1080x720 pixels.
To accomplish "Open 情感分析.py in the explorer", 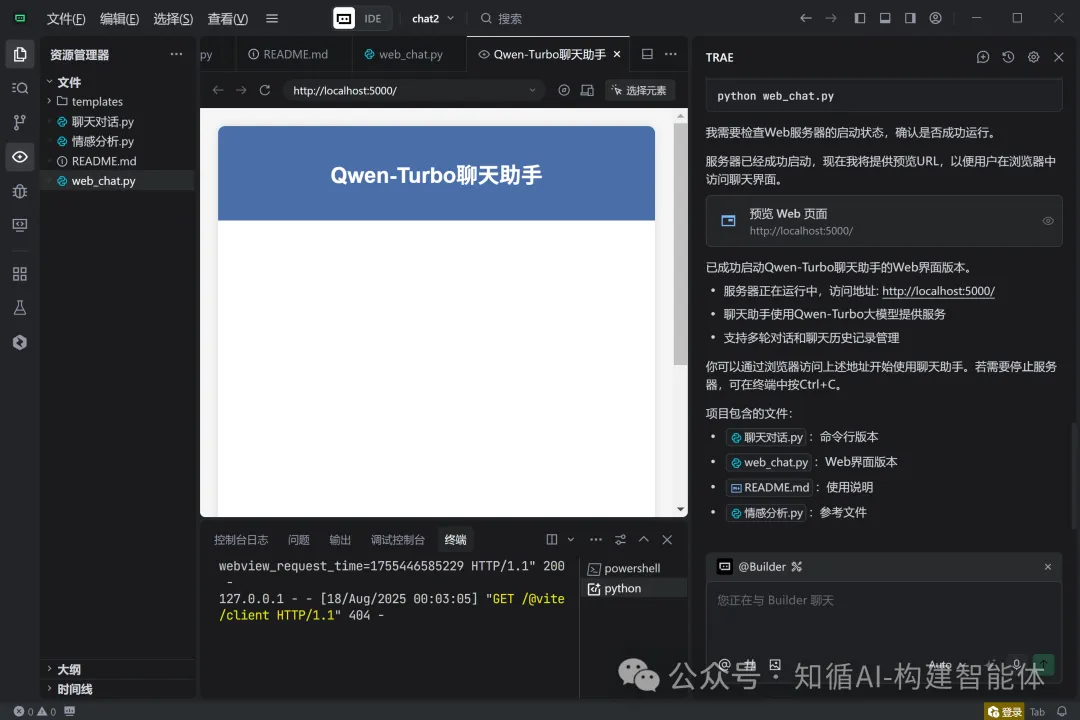I will click(x=103, y=141).
